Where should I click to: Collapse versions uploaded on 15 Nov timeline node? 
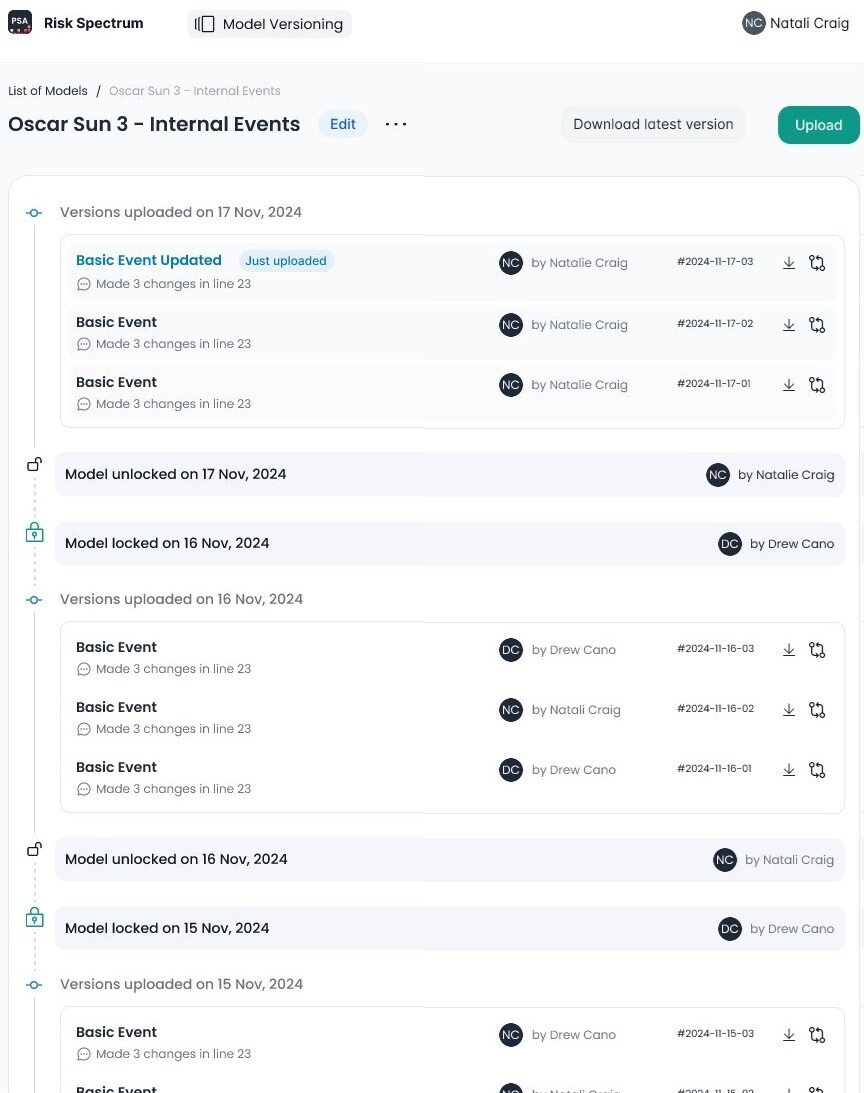34,985
